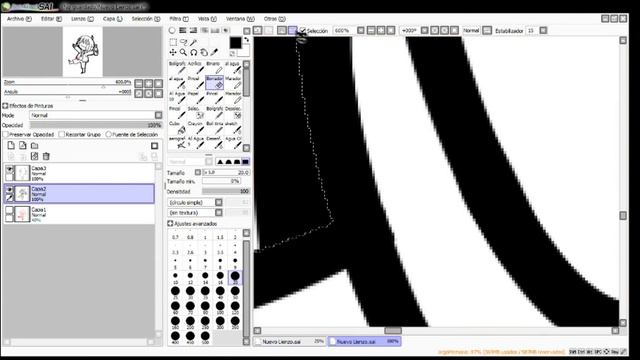
Task: Toggle the Selección checkbox in toolbar
Action: point(303,30)
